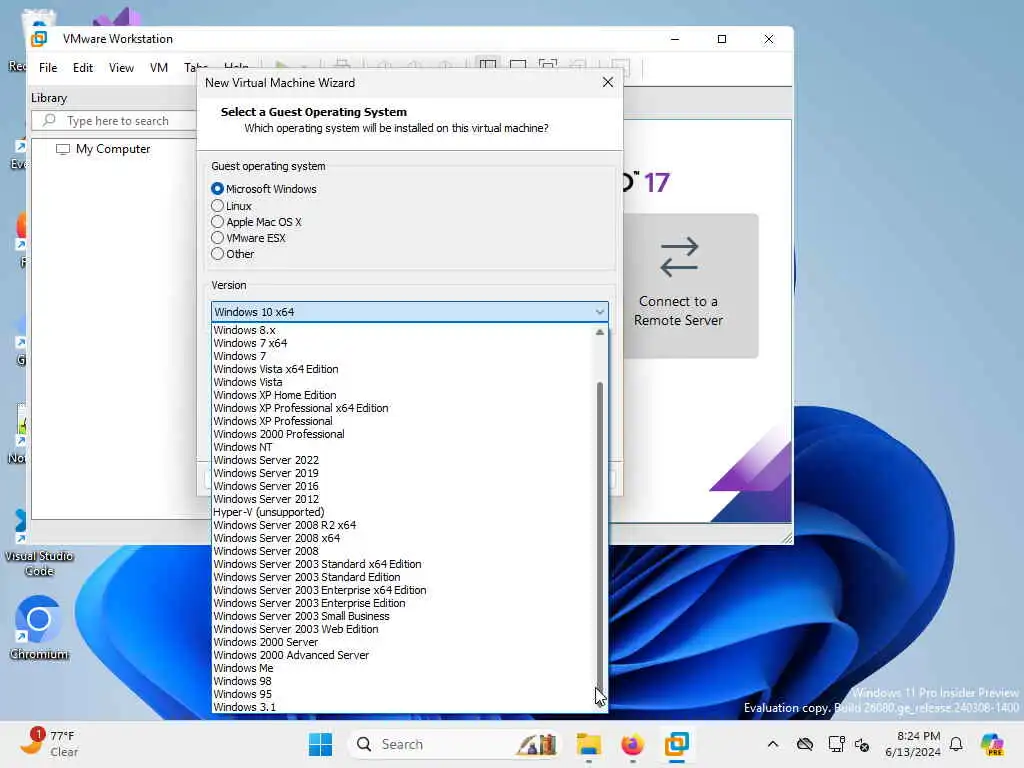Click the OneDrive cloud tray icon

(x=805, y=744)
